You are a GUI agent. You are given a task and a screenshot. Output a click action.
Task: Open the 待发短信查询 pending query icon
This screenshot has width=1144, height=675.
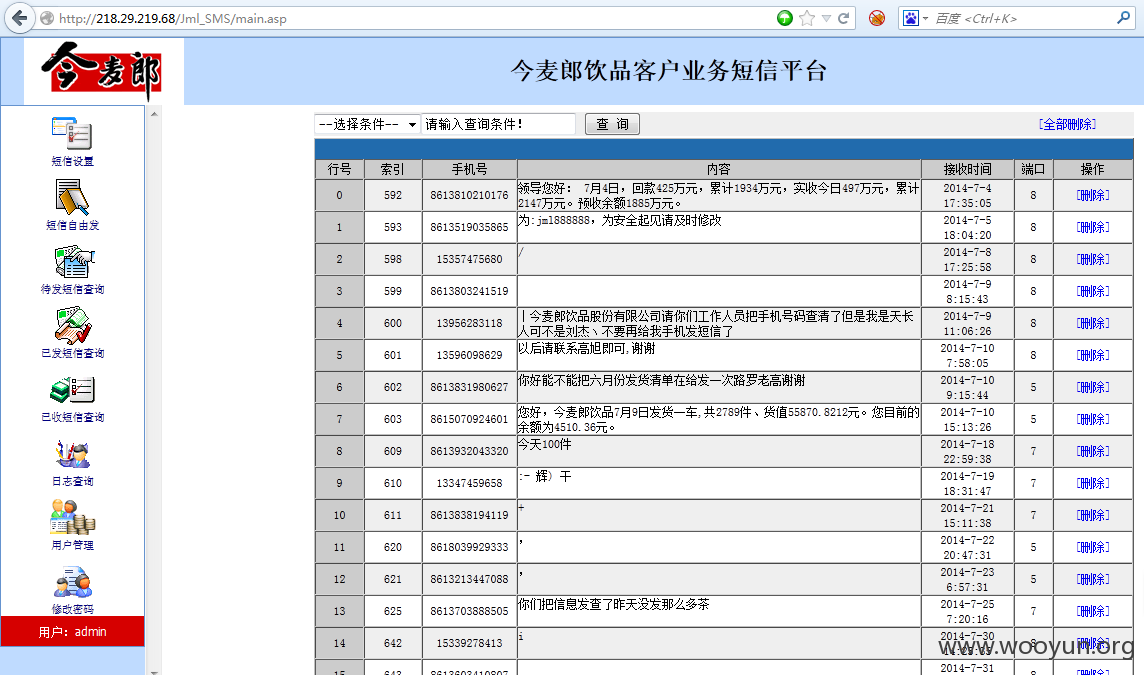pyautogui.click(x=73, y=262)
